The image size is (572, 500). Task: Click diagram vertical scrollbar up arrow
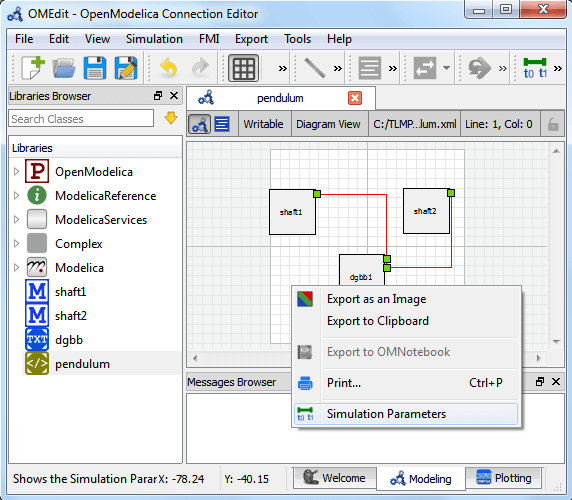coord(556,151)
